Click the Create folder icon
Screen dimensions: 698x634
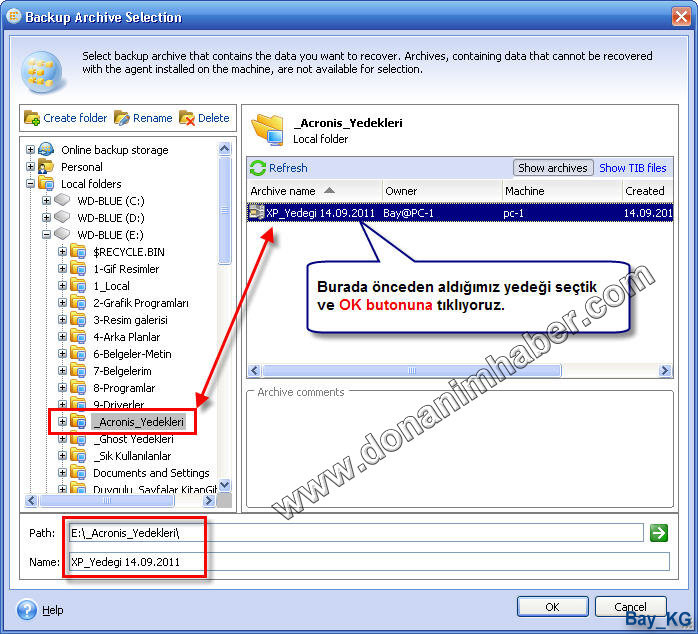[x=32, y=118]
